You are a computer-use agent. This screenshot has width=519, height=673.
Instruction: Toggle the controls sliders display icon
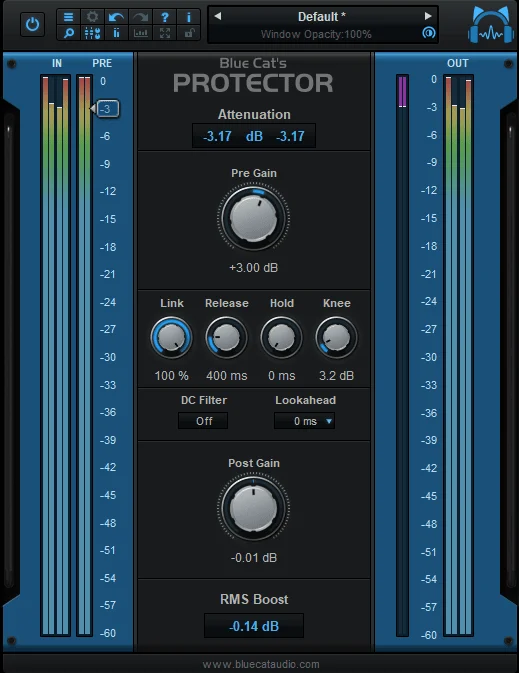coord(92,33)
